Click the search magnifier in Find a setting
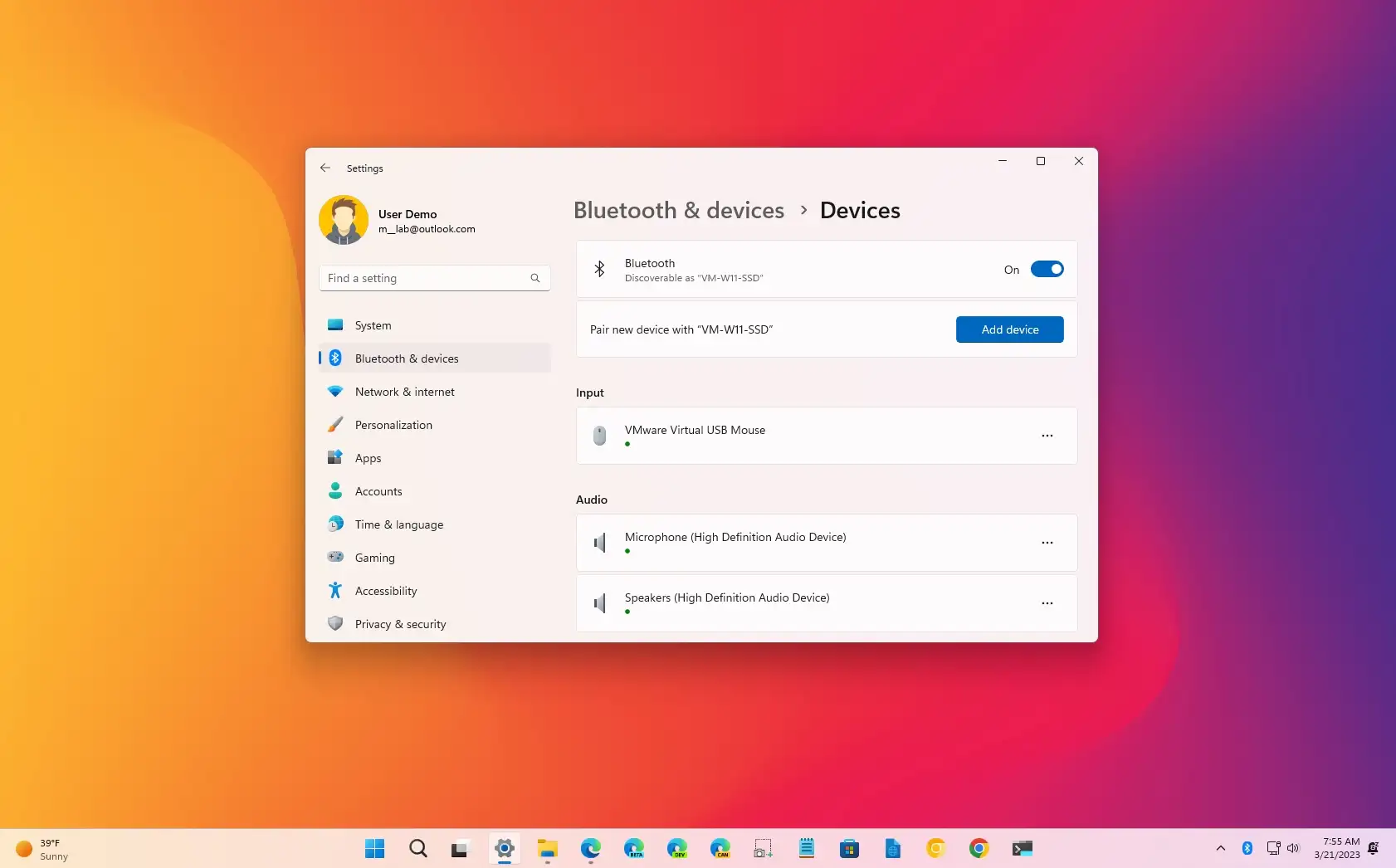 pyautogui.click(x=535, y=278)
